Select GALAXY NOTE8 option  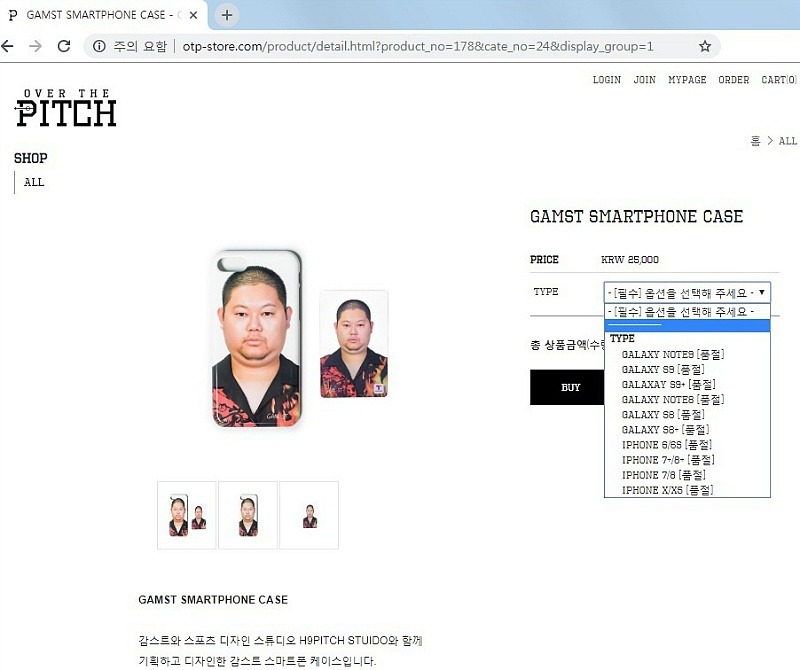pos(687,400)
